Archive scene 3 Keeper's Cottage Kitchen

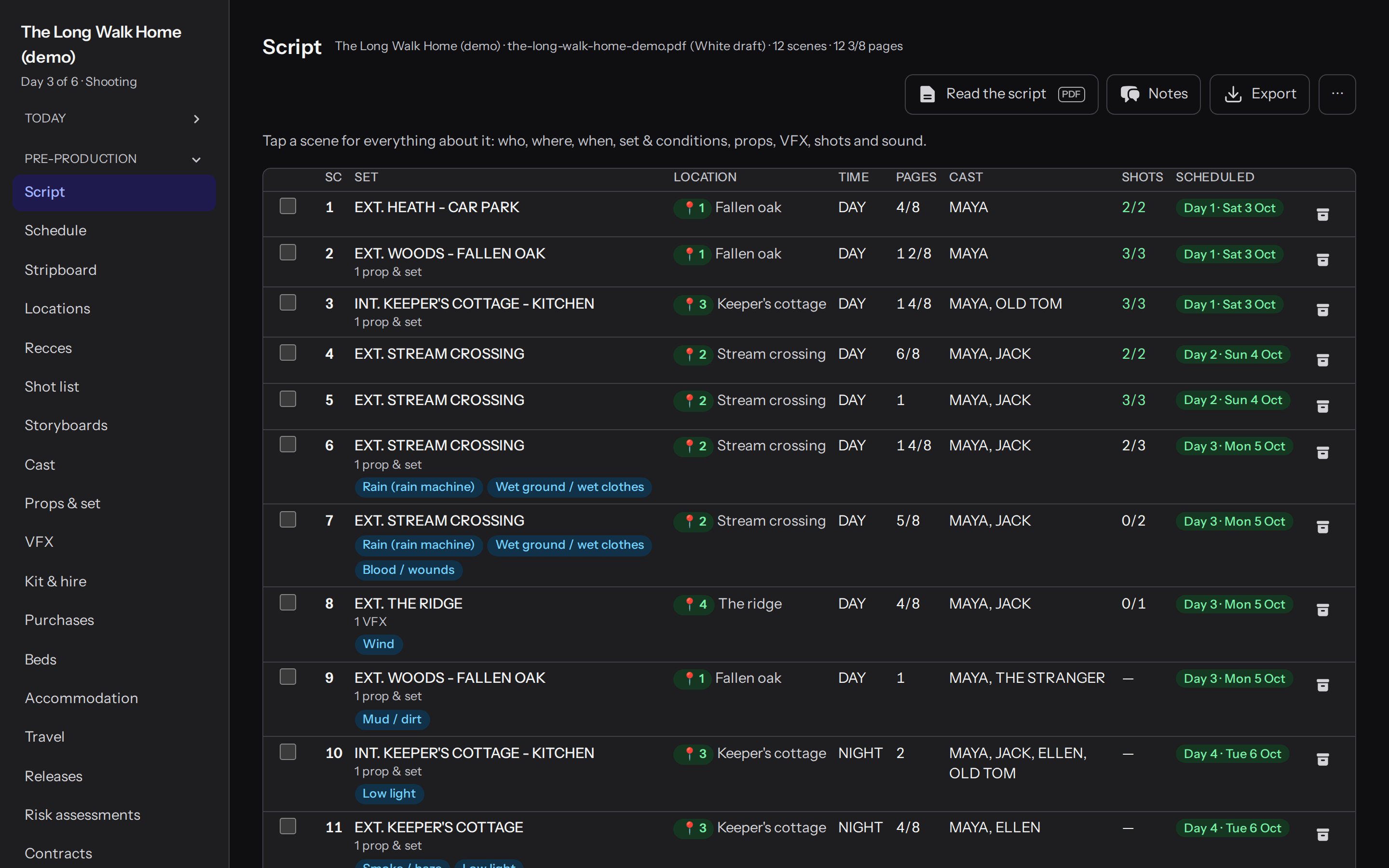coord(1322,310)
